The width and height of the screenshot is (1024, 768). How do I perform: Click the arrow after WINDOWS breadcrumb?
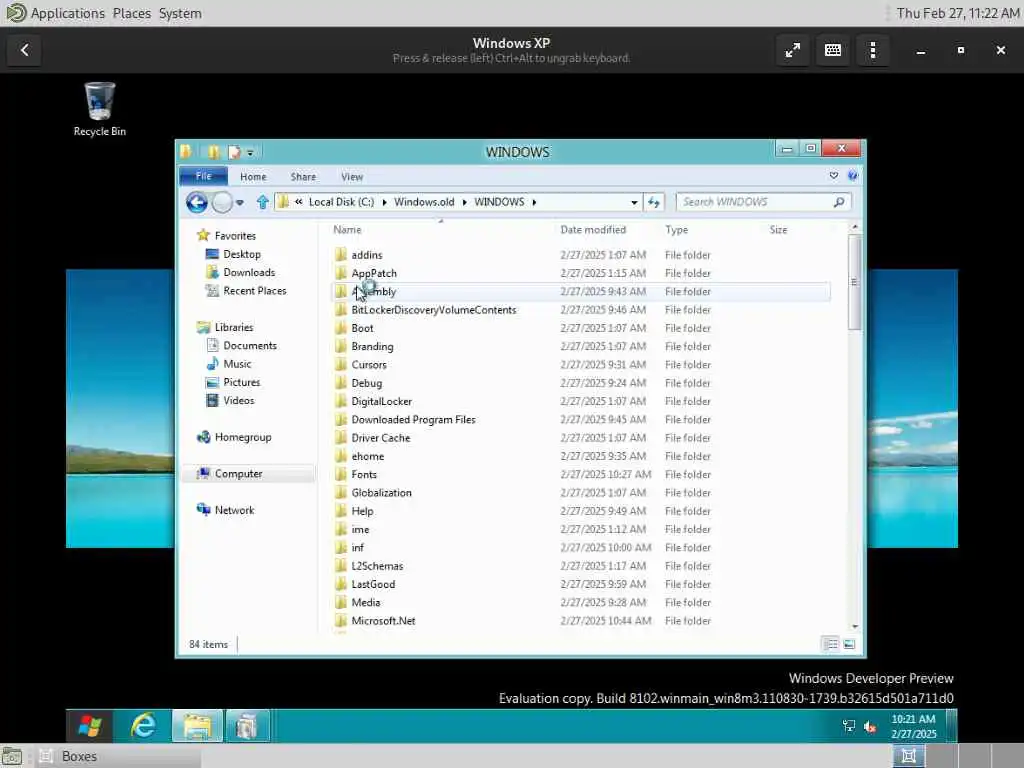[534, 202]
